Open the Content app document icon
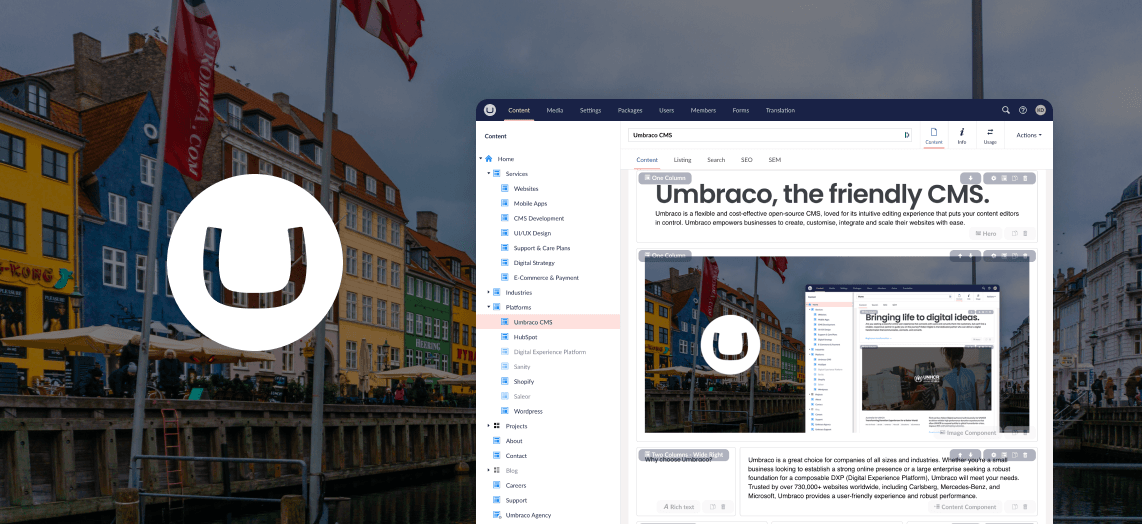The height and width of the screenshot is (524, 1142). click(x=934, y=132)
